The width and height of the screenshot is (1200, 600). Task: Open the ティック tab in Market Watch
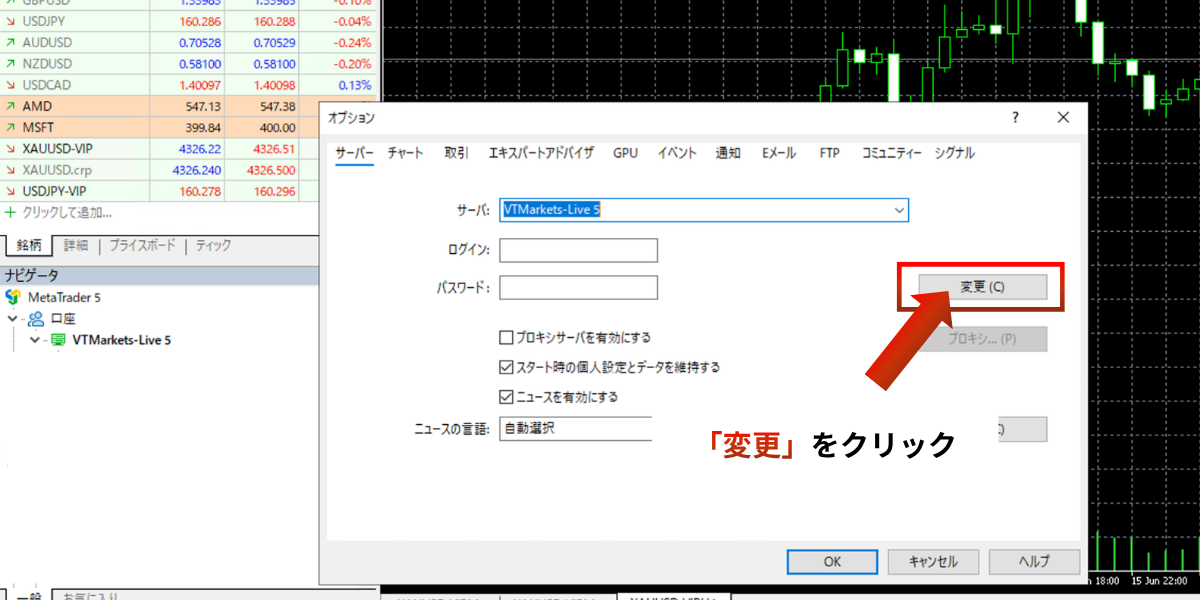tap(213, 245)
